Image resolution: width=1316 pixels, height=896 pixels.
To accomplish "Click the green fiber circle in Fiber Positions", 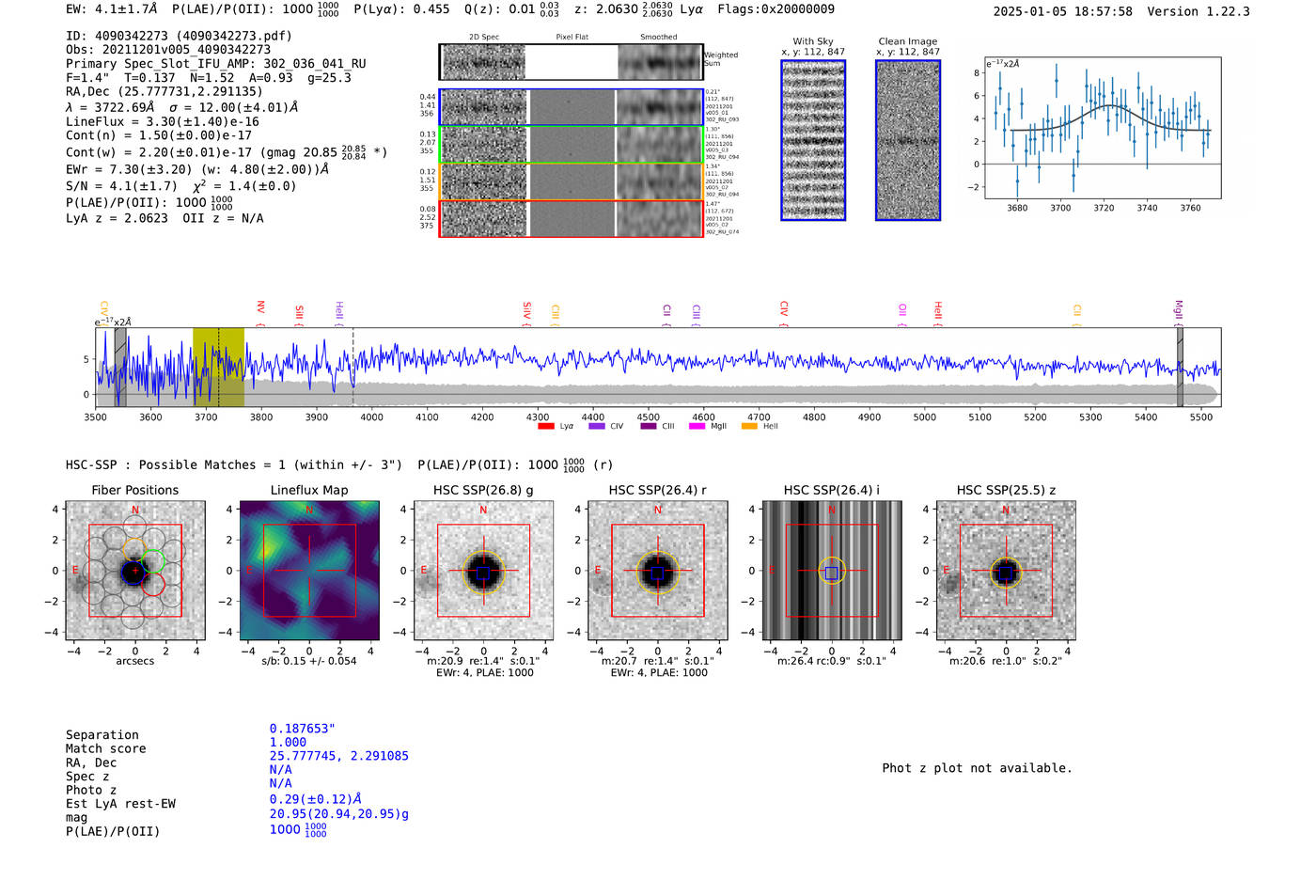I will (x=153, y=562).
